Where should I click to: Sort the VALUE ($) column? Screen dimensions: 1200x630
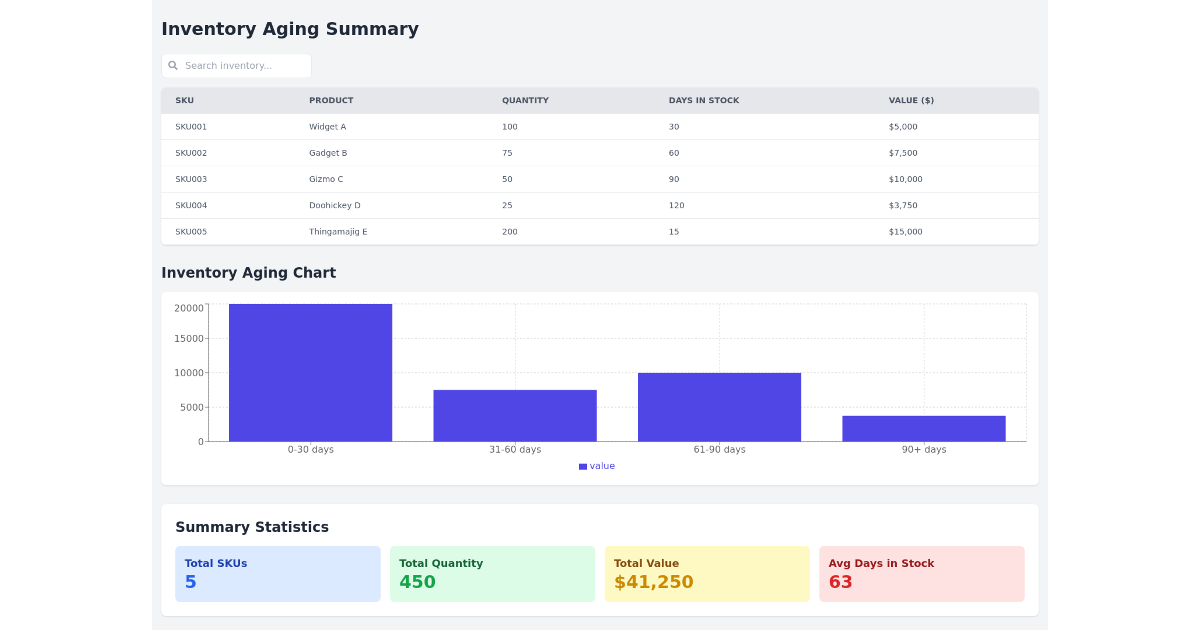(911, 100)
